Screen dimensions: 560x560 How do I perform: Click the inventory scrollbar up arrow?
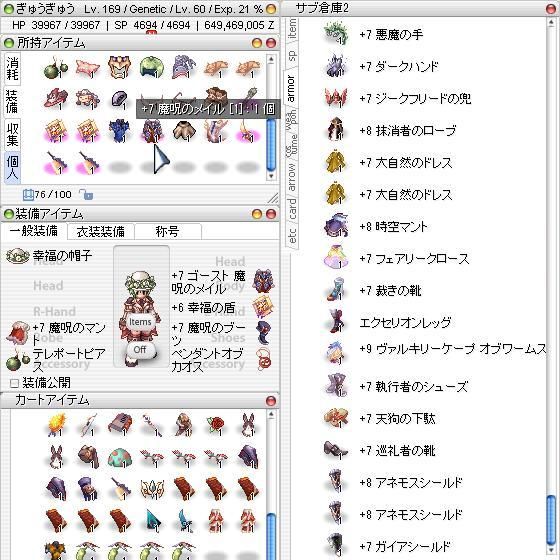[x=271, y=59]
